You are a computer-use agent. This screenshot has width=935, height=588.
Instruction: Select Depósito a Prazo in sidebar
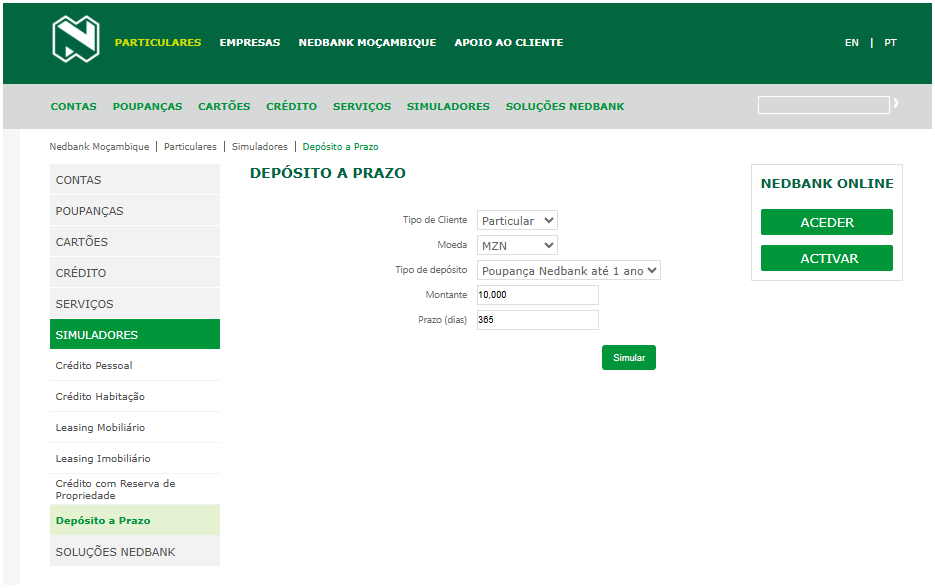click(135, 521)
